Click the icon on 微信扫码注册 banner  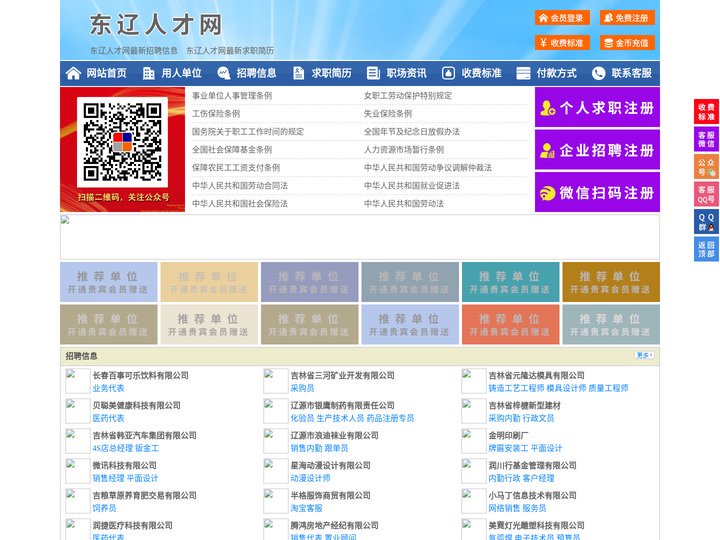547,193
